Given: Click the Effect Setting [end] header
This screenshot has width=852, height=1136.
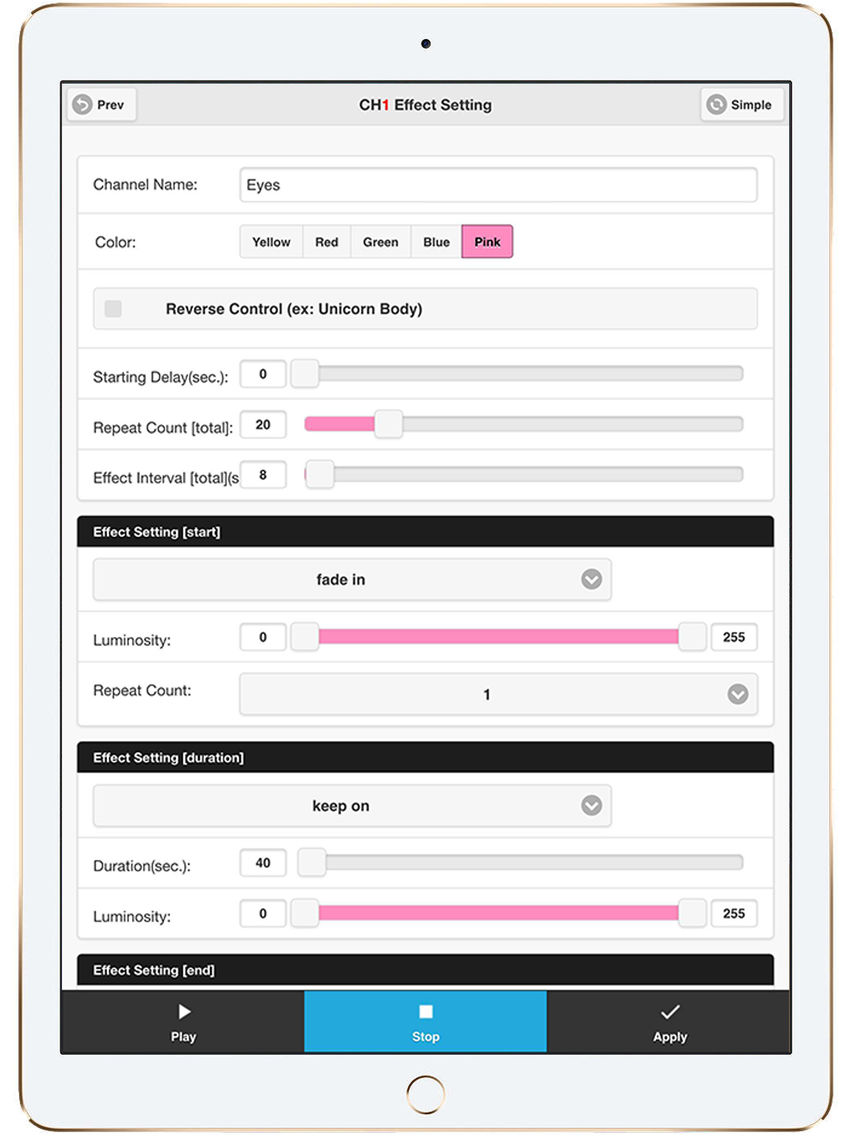Looking at the screenshot, I should click(425, 970).
